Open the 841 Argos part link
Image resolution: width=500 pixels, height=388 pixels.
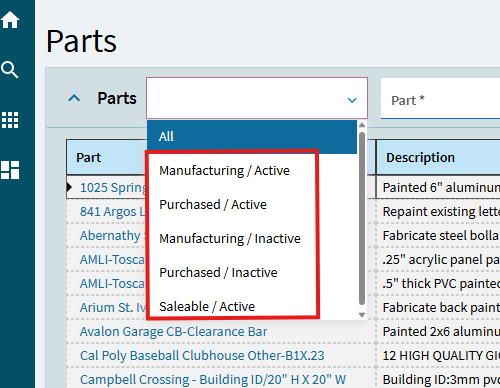click(113, 212)
